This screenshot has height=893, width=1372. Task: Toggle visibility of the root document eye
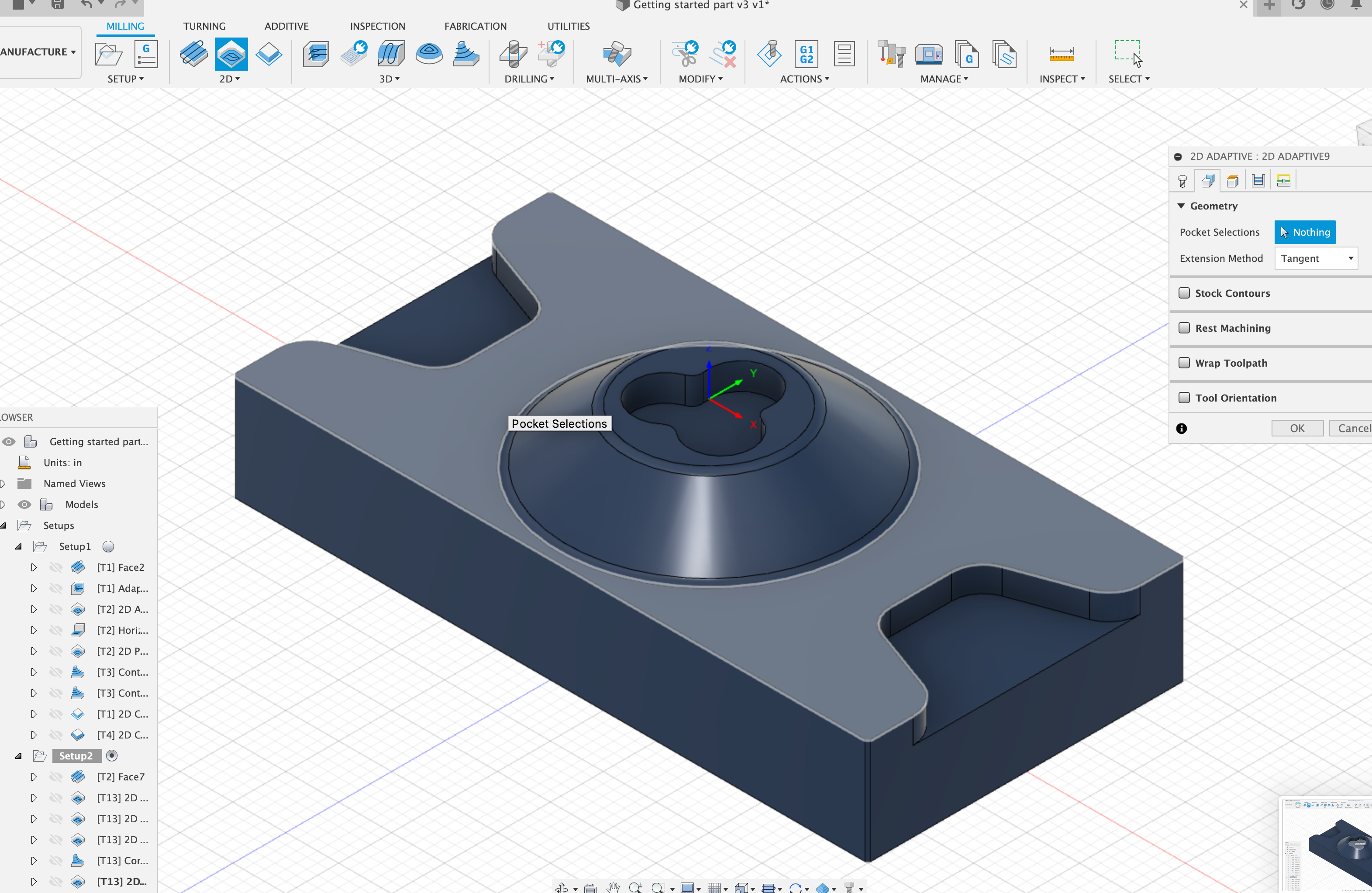click(9, 442)
